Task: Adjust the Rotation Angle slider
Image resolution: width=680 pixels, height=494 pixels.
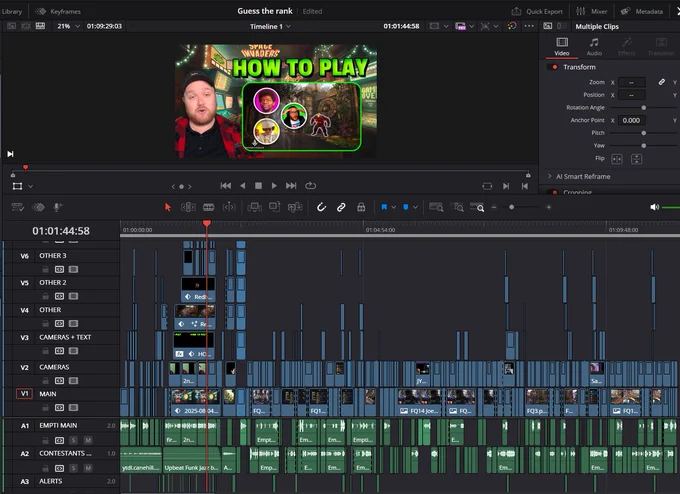Action: point(644,108)
